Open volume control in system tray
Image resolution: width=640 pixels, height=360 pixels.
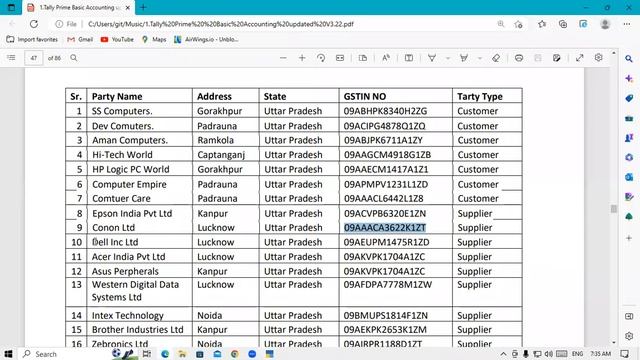(x=549, y=354)
